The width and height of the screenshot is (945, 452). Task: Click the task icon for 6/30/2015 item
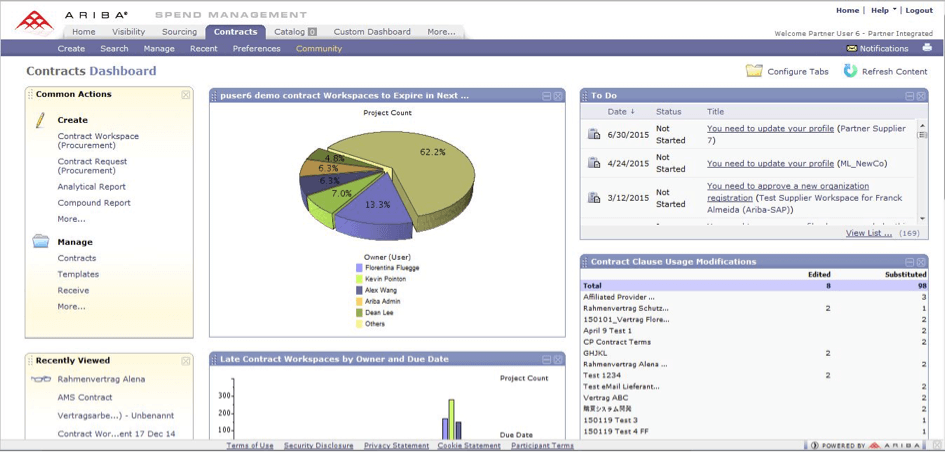click(x=594, y=134)
